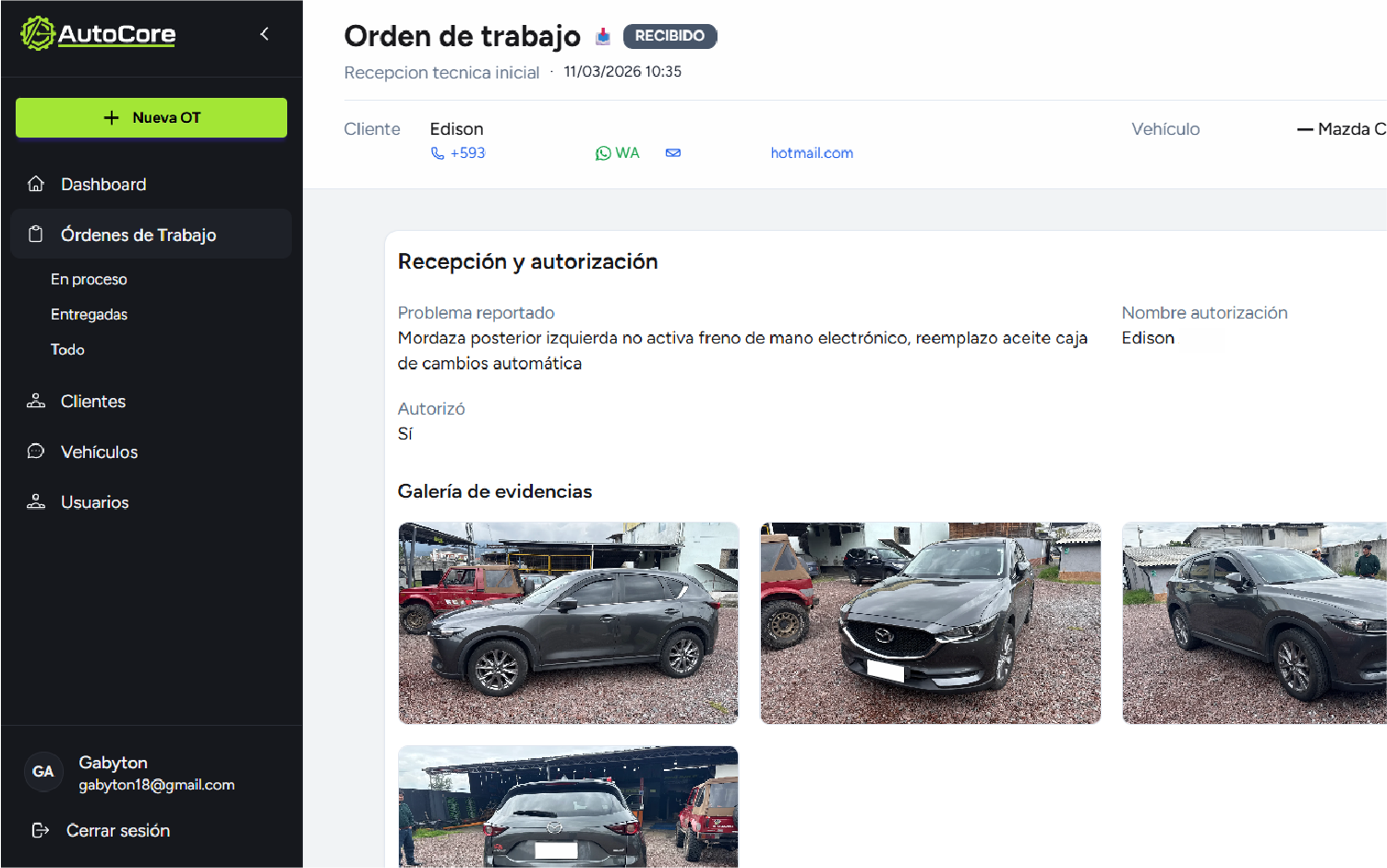Click the phone icon next to +593
Image resolution: width=1387 pixels, height=868 pixels.
point(438,153)
